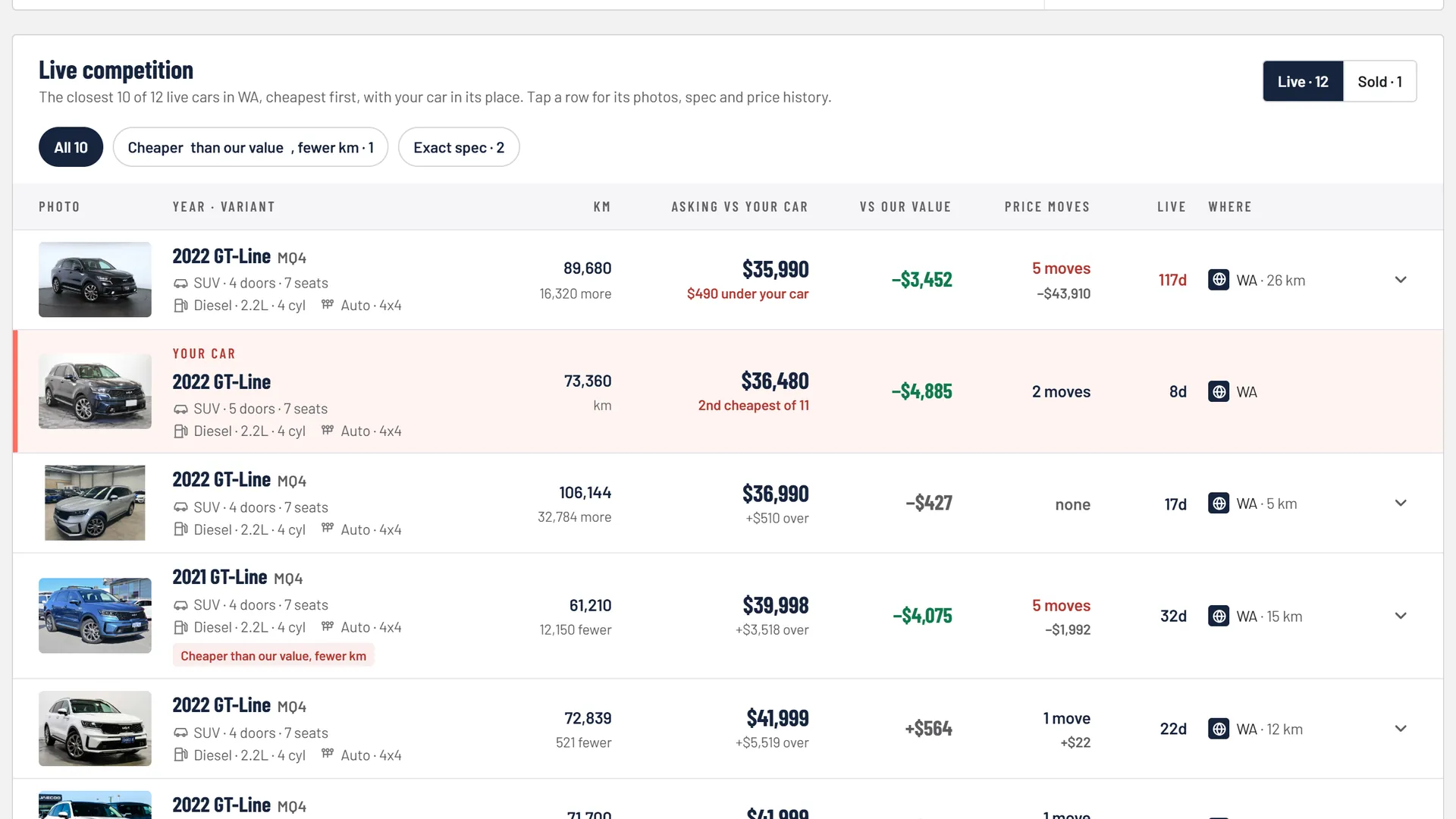Click the -$43,910 price move amount
This screenshot has width=1456, height=819.
pyautogui.click(x=1063, y=294)
